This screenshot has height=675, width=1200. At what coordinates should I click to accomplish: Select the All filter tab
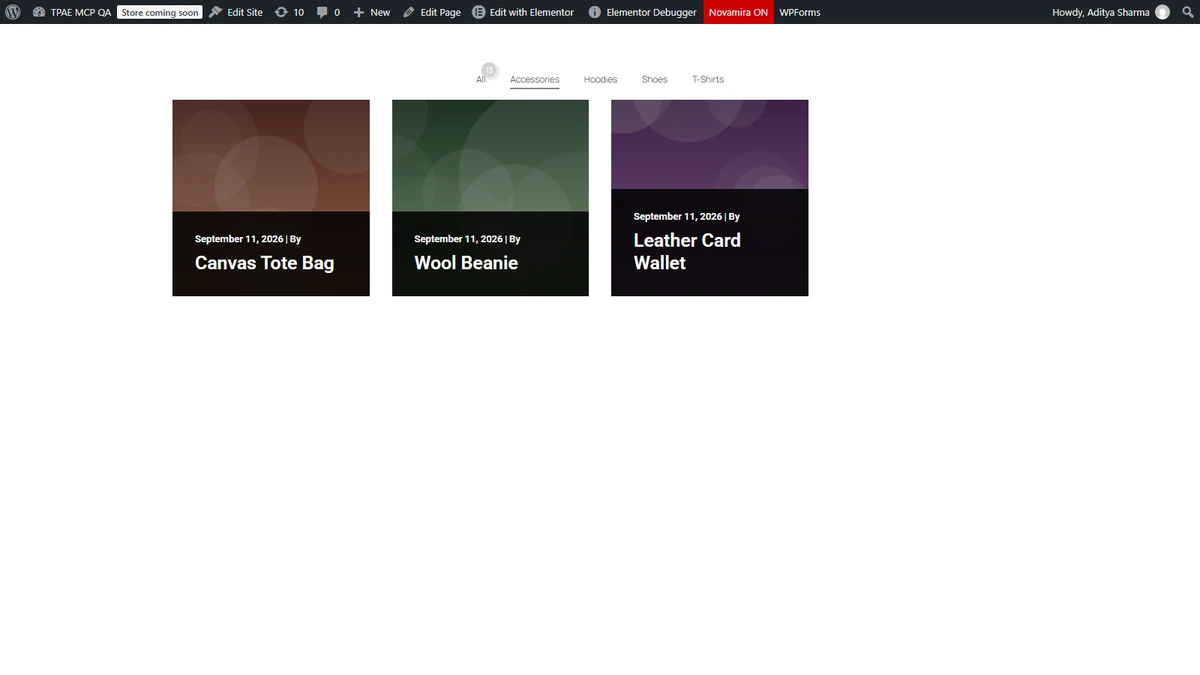pos(481,79)
